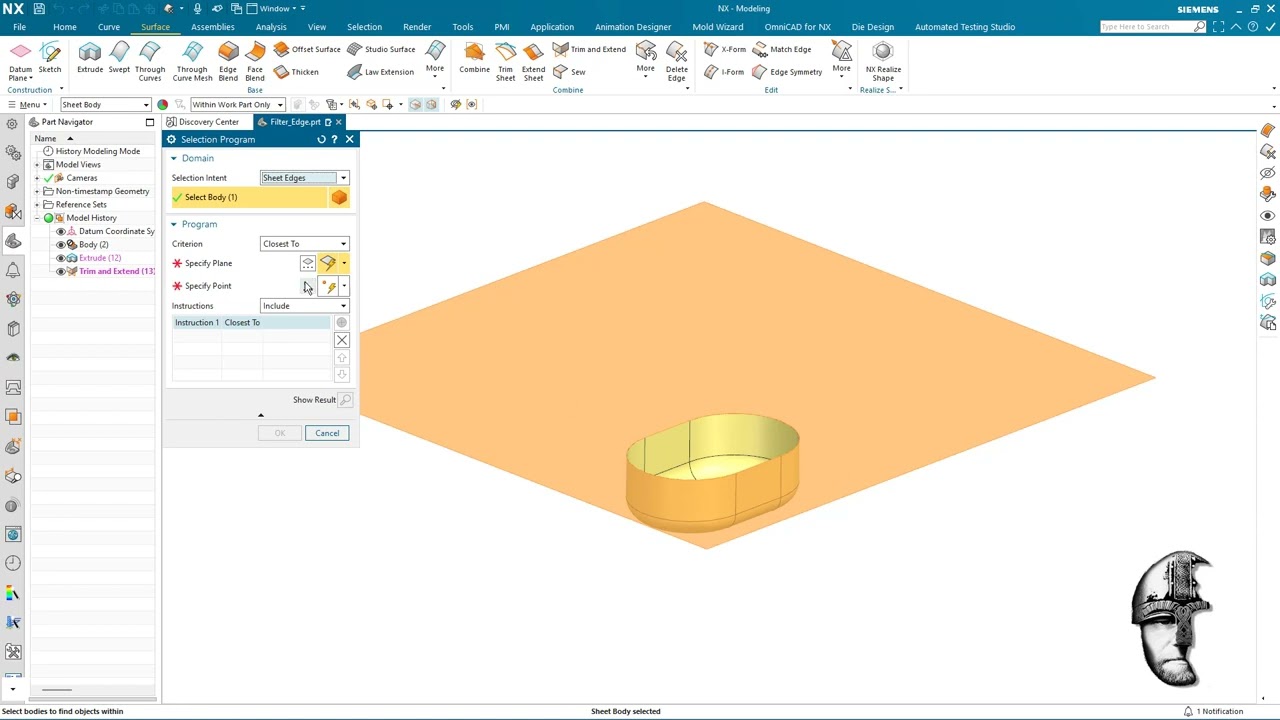This screenshot has height=720, width=1280.
Task: Collapse the Program section
Action: 173,224
